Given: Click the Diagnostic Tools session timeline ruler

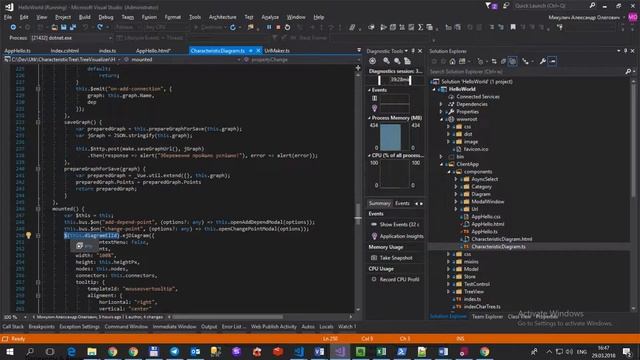Looking at the screenshot, I should pos(394,80).
